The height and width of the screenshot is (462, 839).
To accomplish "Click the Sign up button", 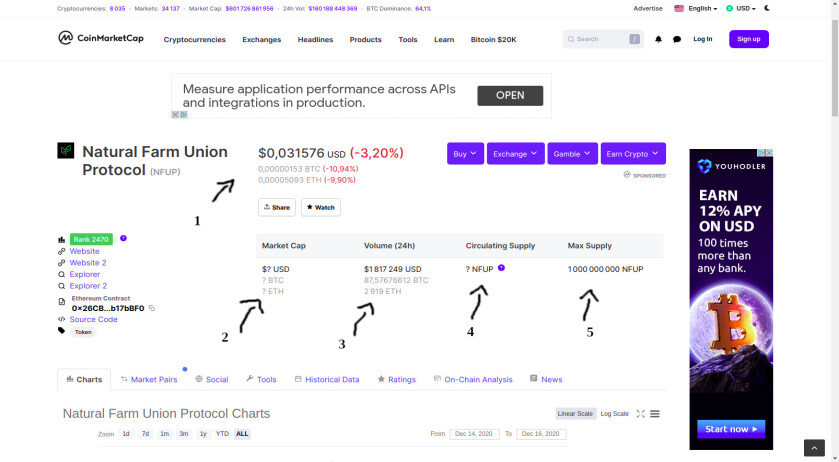I will click(749, 39).
